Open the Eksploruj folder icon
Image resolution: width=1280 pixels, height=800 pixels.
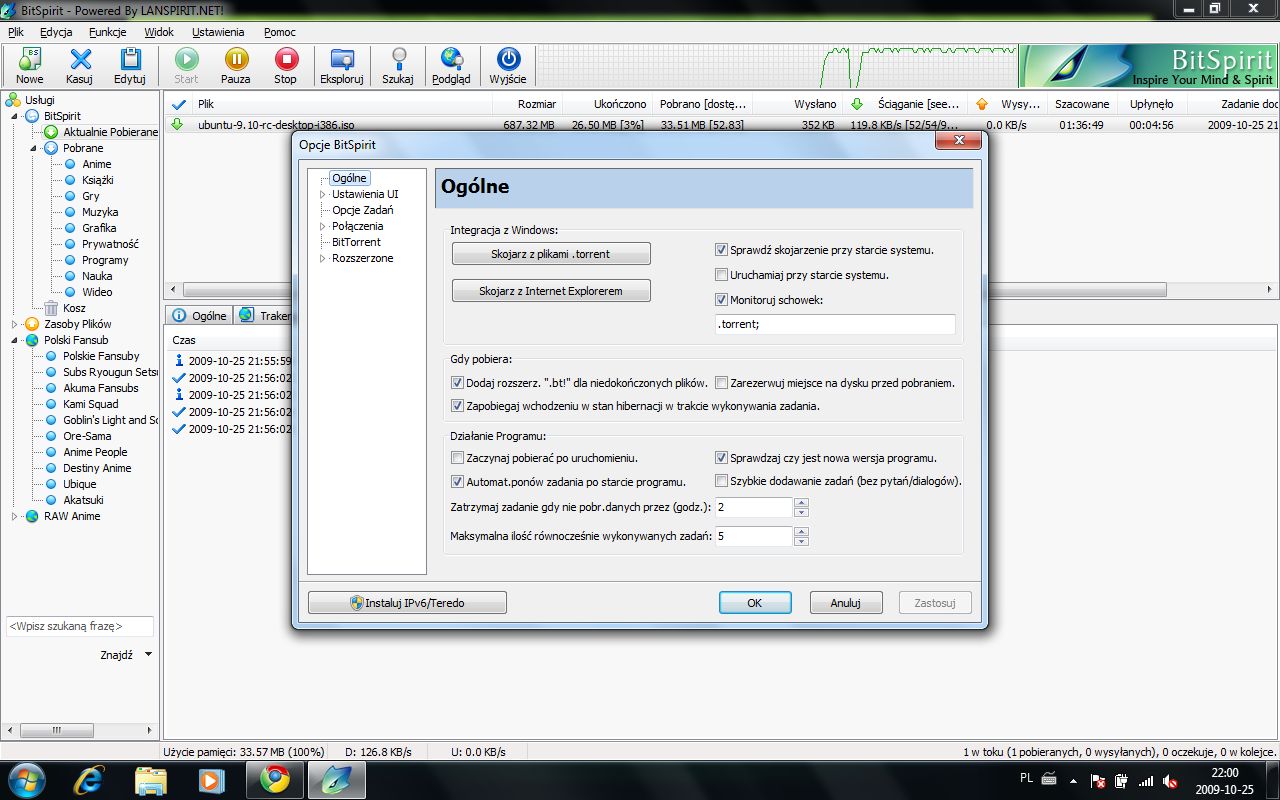(x=342, y=66)
